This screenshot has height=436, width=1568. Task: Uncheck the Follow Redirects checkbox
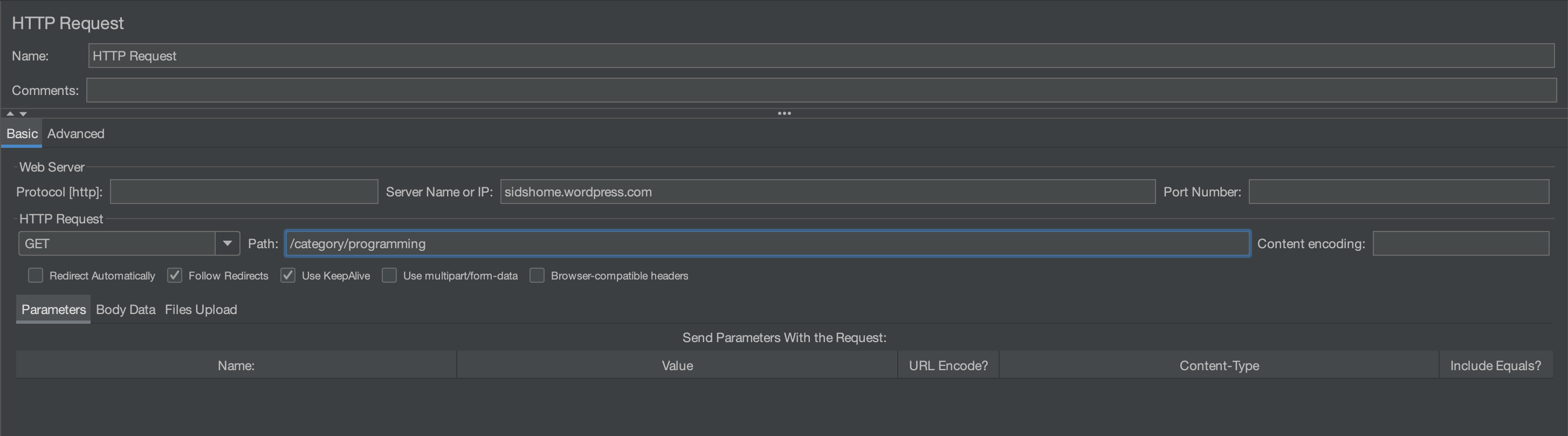(x=175, y=275)
